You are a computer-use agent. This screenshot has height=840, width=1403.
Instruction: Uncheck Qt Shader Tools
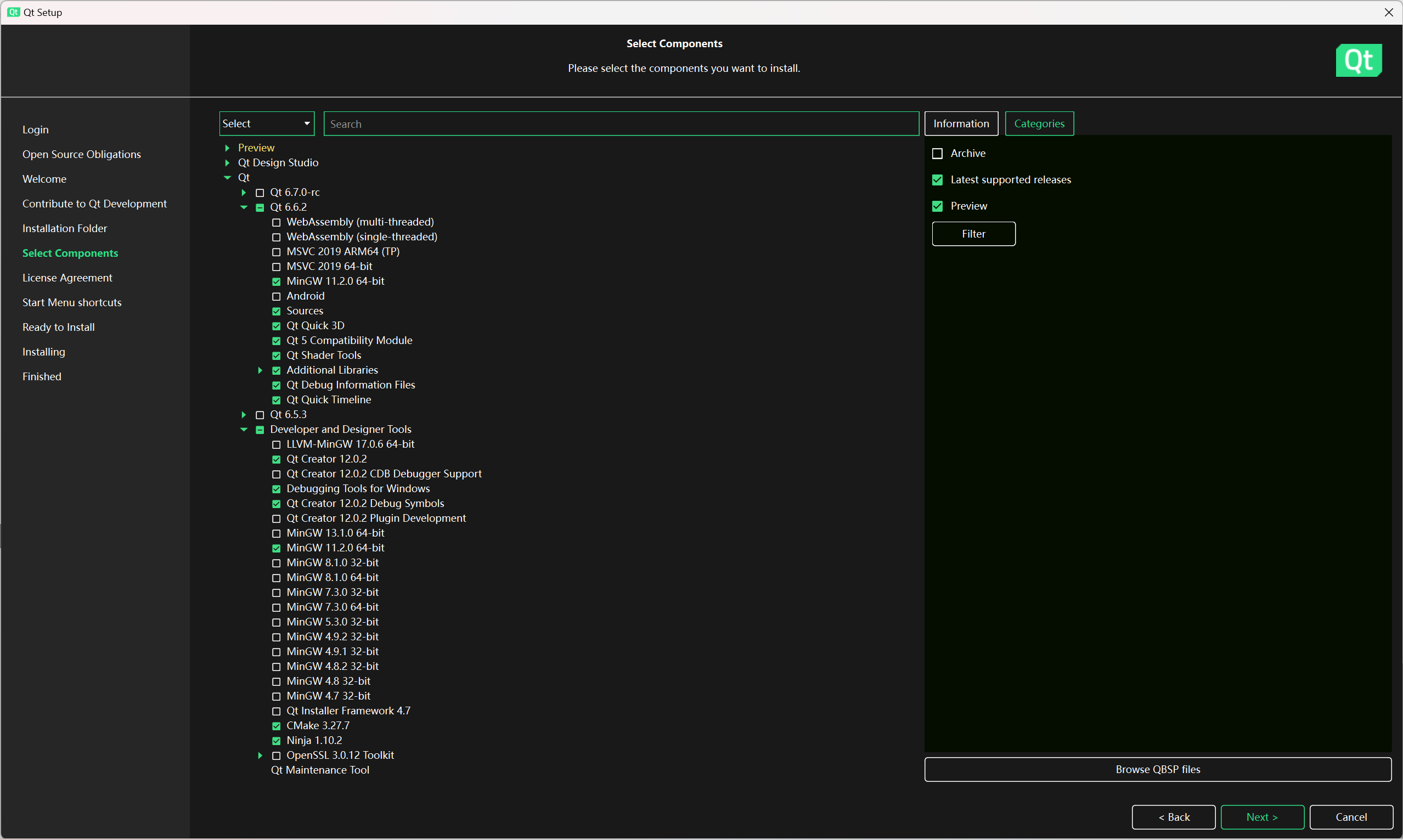276,356
